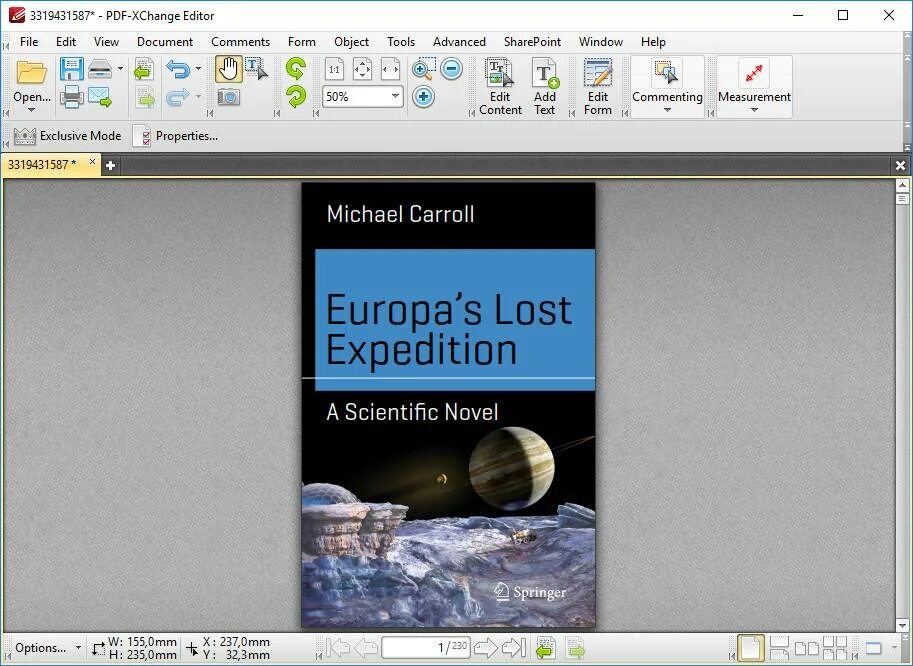913x666 pixels.
Task: Jump to the last page
Action: (x=514, y=647)
